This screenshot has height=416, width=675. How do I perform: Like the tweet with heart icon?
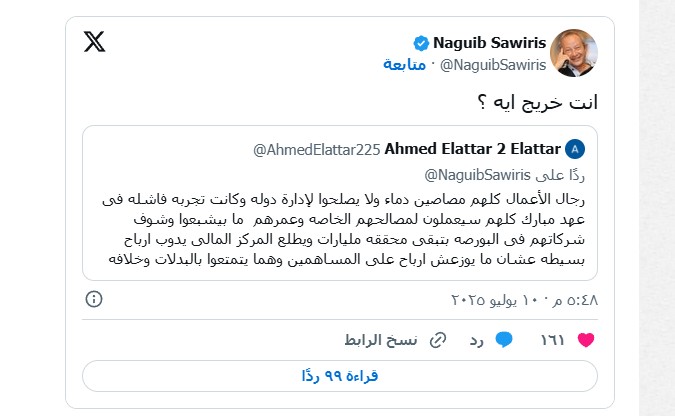pos(586,340)
